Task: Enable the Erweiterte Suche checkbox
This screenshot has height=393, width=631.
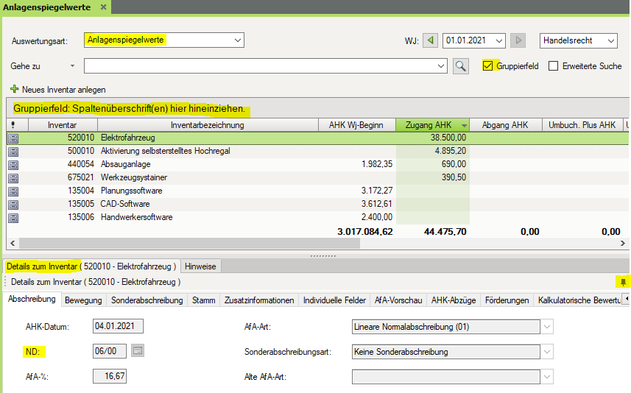Action: point(553,66)
